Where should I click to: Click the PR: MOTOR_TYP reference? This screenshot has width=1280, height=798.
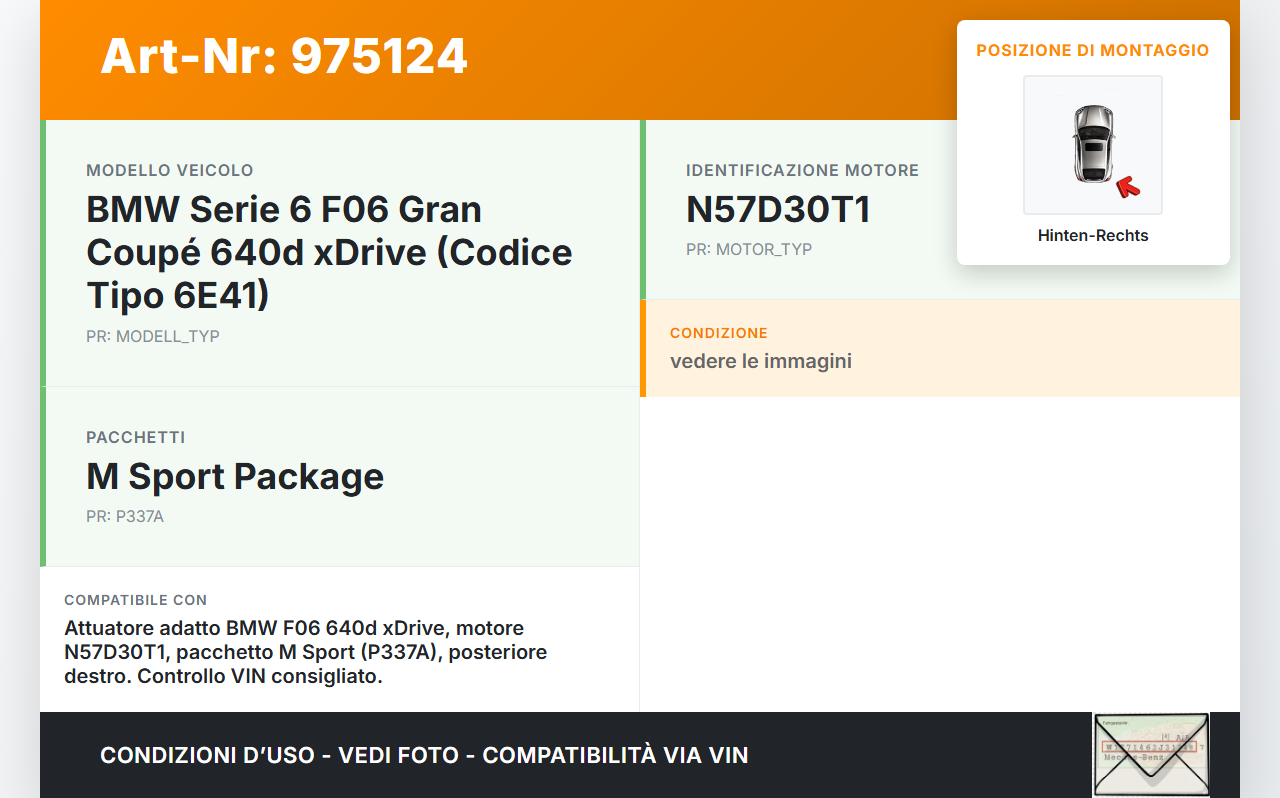click(x=749, y=249)
